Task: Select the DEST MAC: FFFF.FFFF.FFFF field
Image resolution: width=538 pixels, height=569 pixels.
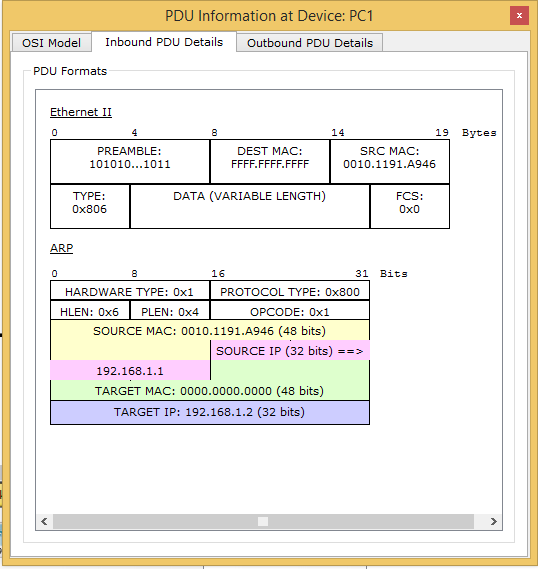Action: point(270,161)
